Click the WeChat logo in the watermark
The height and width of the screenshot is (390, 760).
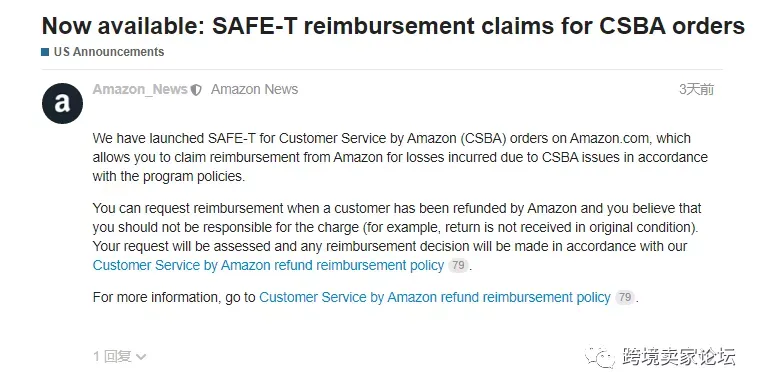601,357
